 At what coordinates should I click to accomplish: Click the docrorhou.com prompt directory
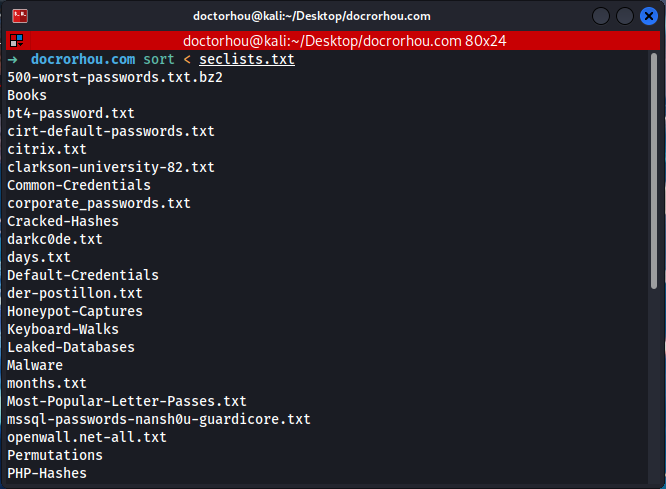point(83,59)
